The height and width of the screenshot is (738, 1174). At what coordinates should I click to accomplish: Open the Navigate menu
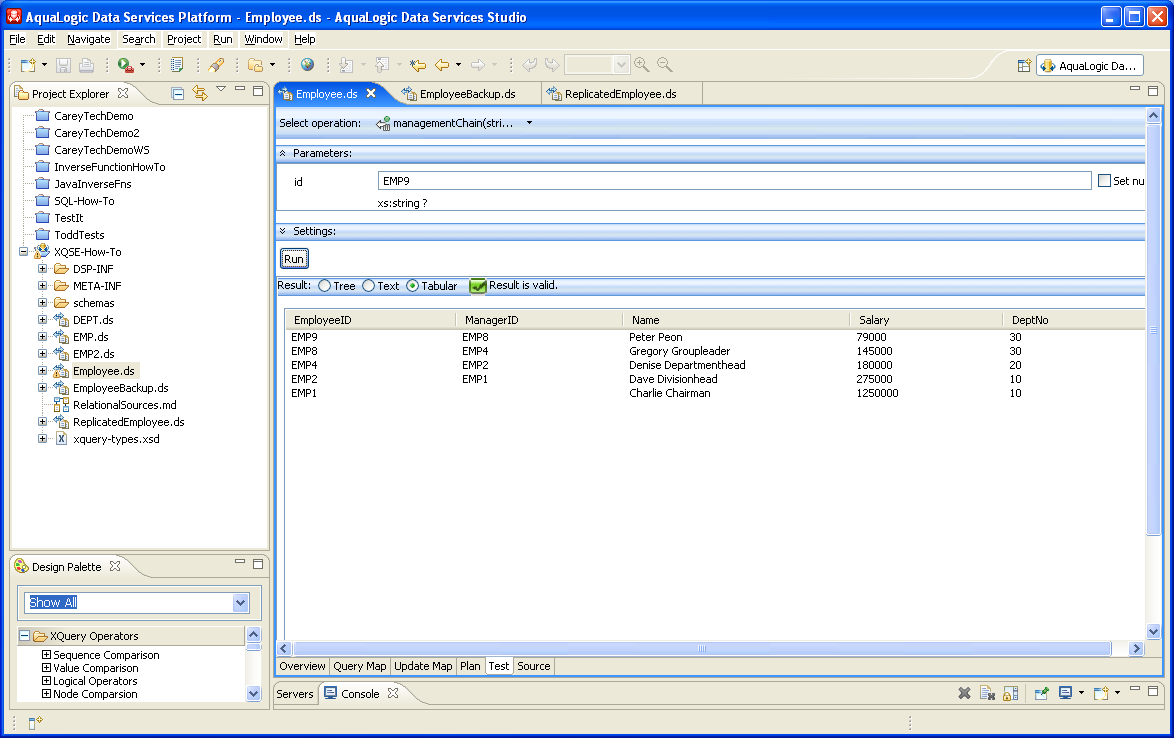pyautogui.click(x=89, y=39)
